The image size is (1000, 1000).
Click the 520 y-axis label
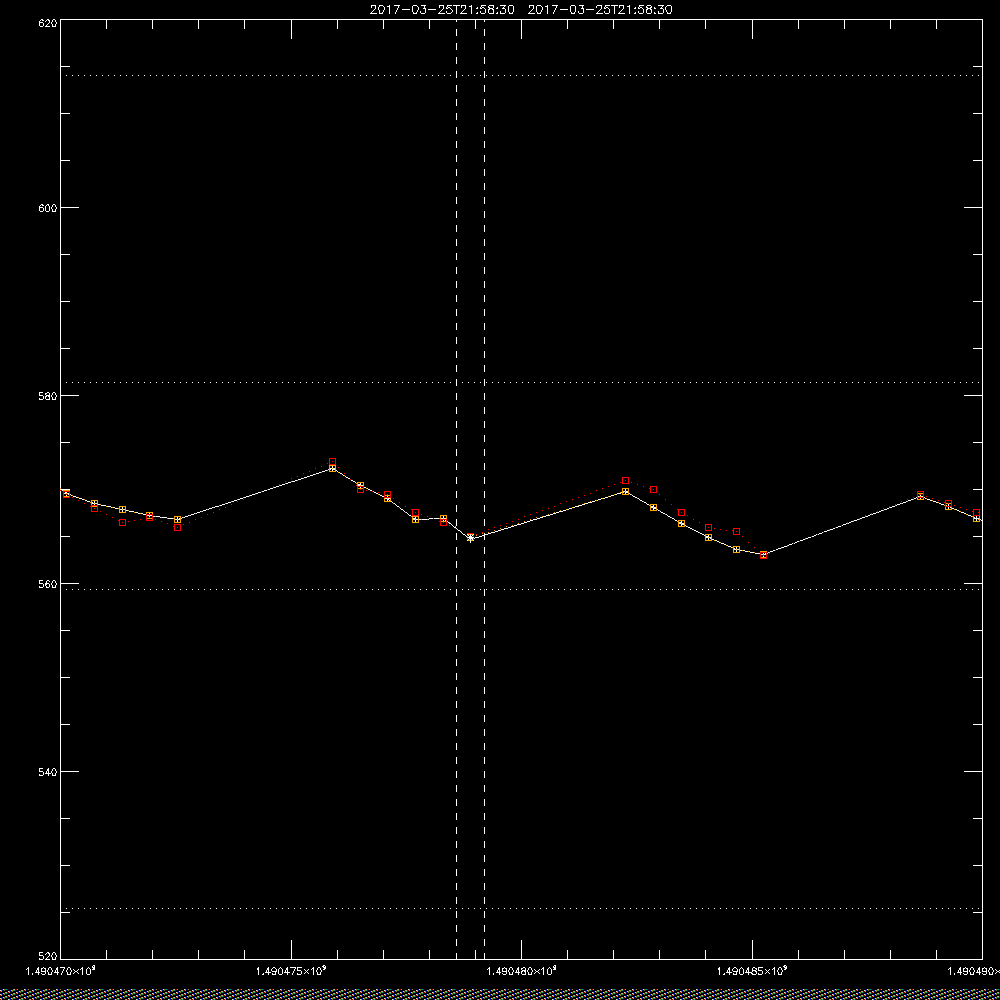[48, 957]
